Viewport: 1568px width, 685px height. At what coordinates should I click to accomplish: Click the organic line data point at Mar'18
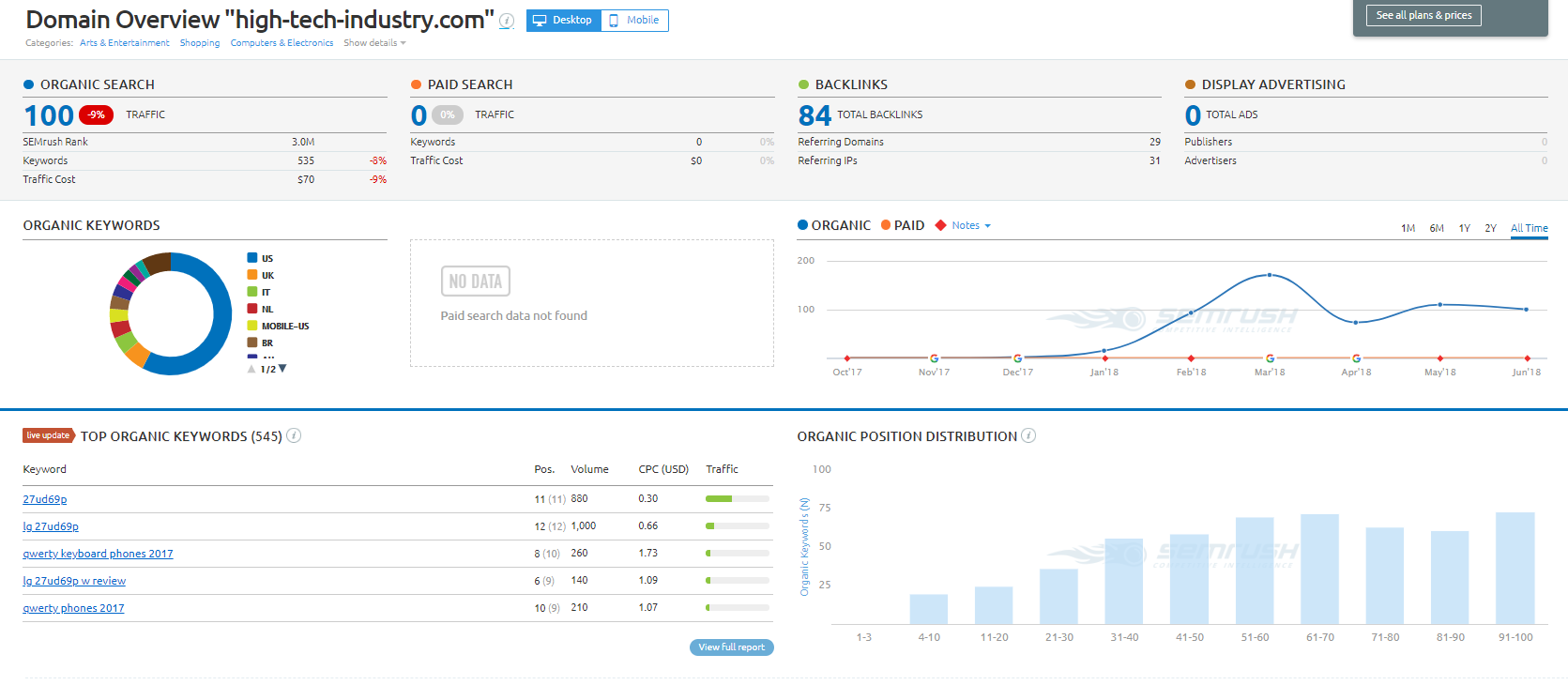1270,275
